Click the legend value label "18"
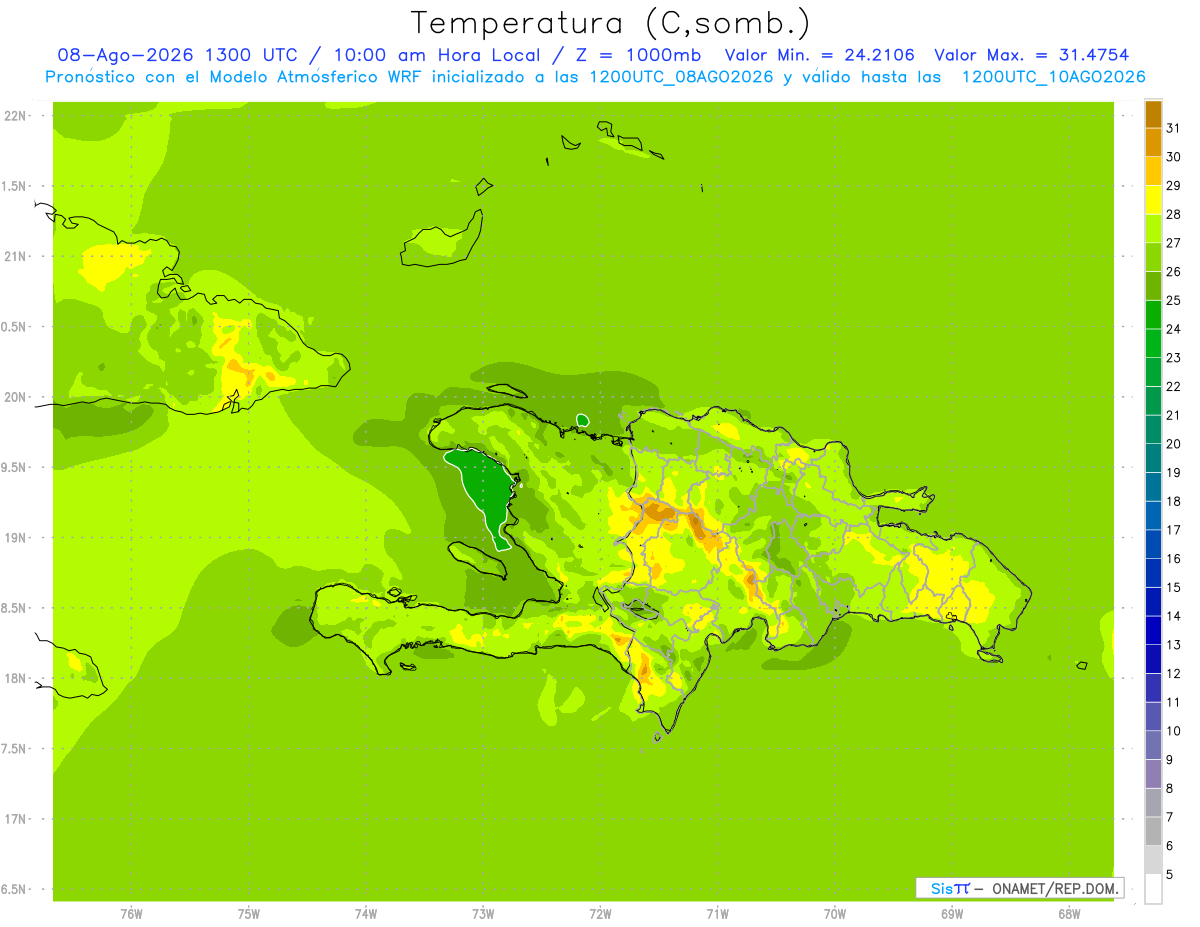This screenshot has height=927, width=1200. (1173, 501)
